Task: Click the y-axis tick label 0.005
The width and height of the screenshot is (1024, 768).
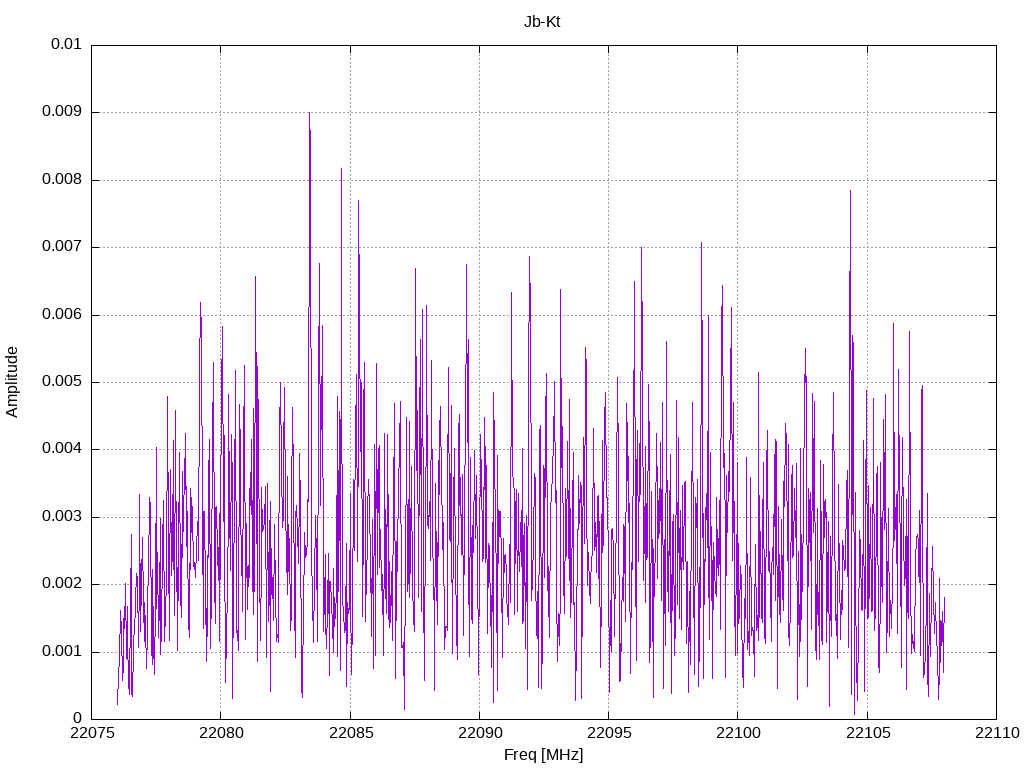Action: click(x=62, y=381)
